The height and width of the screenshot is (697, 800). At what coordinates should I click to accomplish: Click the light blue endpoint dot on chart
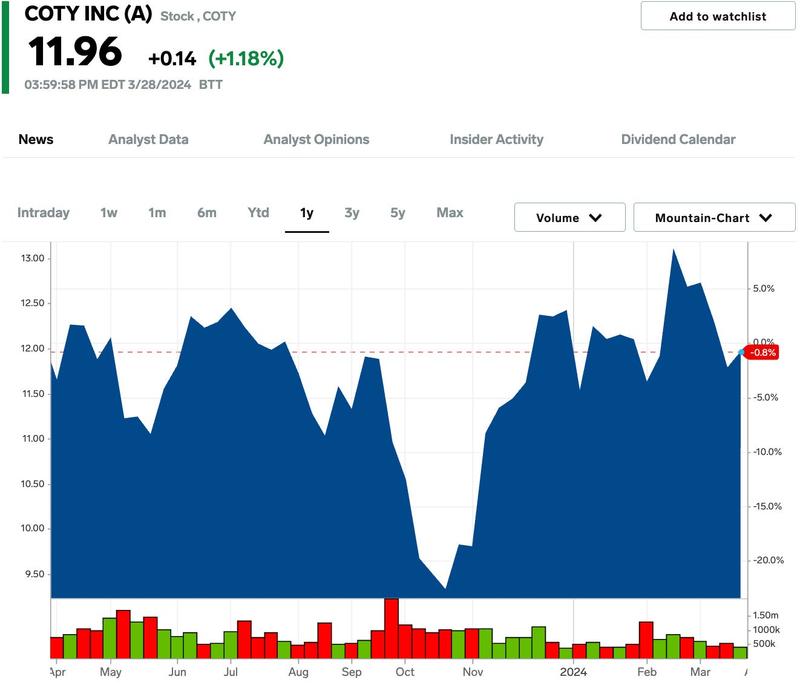pyautogui.click(x=741, y=352)
